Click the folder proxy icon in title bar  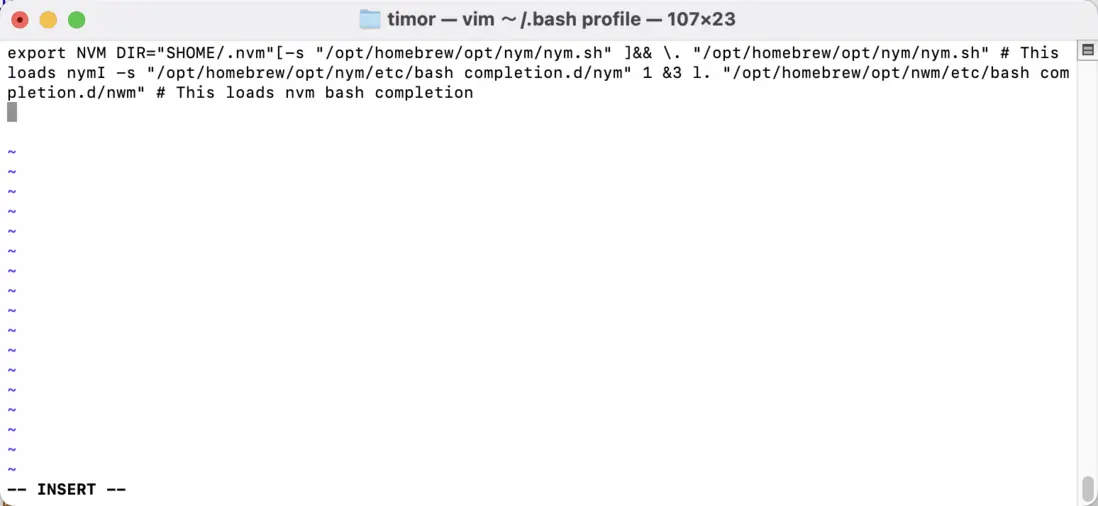click(x=370, y=20)
